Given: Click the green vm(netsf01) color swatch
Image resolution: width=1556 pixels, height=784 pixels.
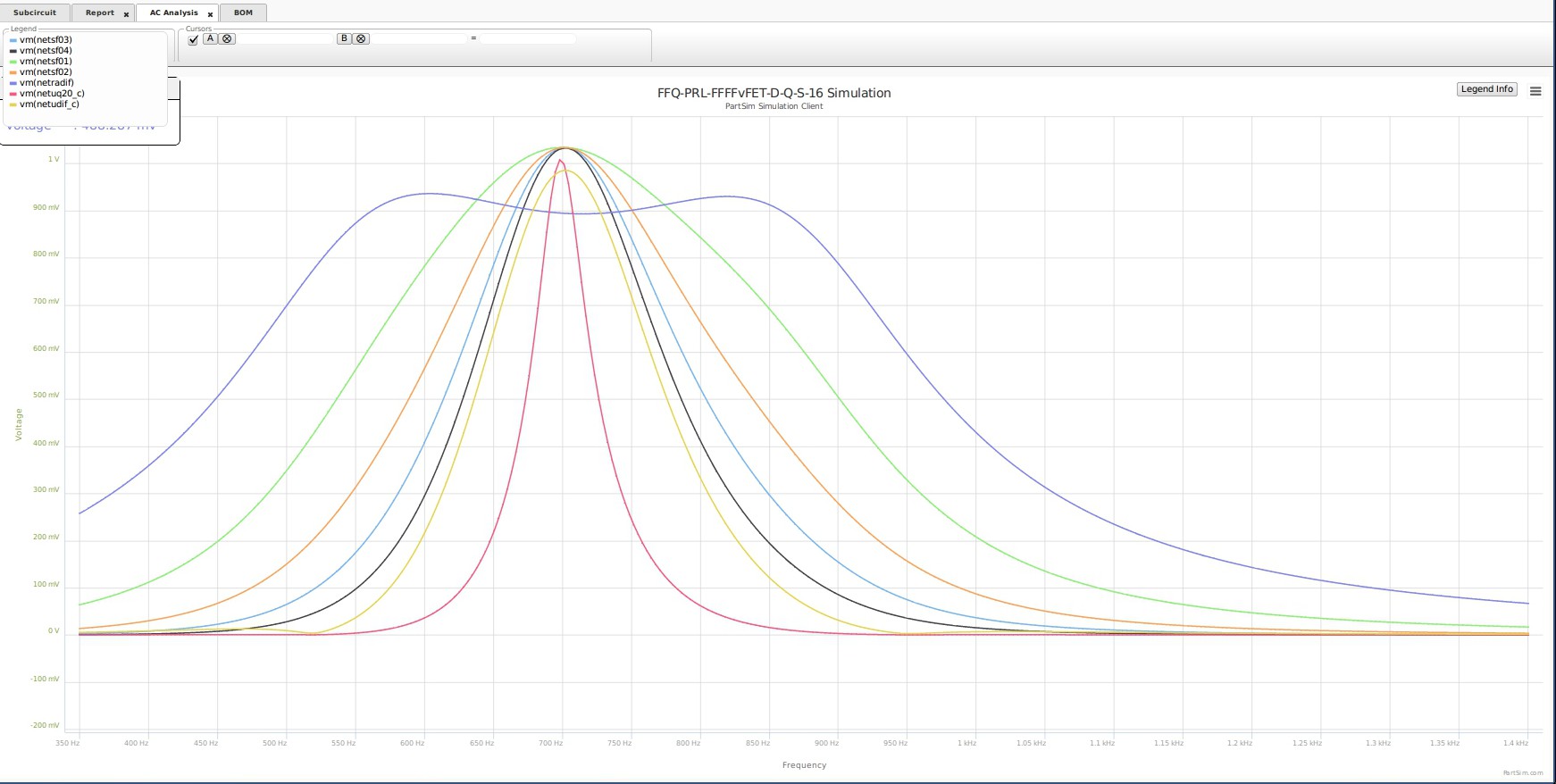Looking at the screenshot, I should coord(13,62).
